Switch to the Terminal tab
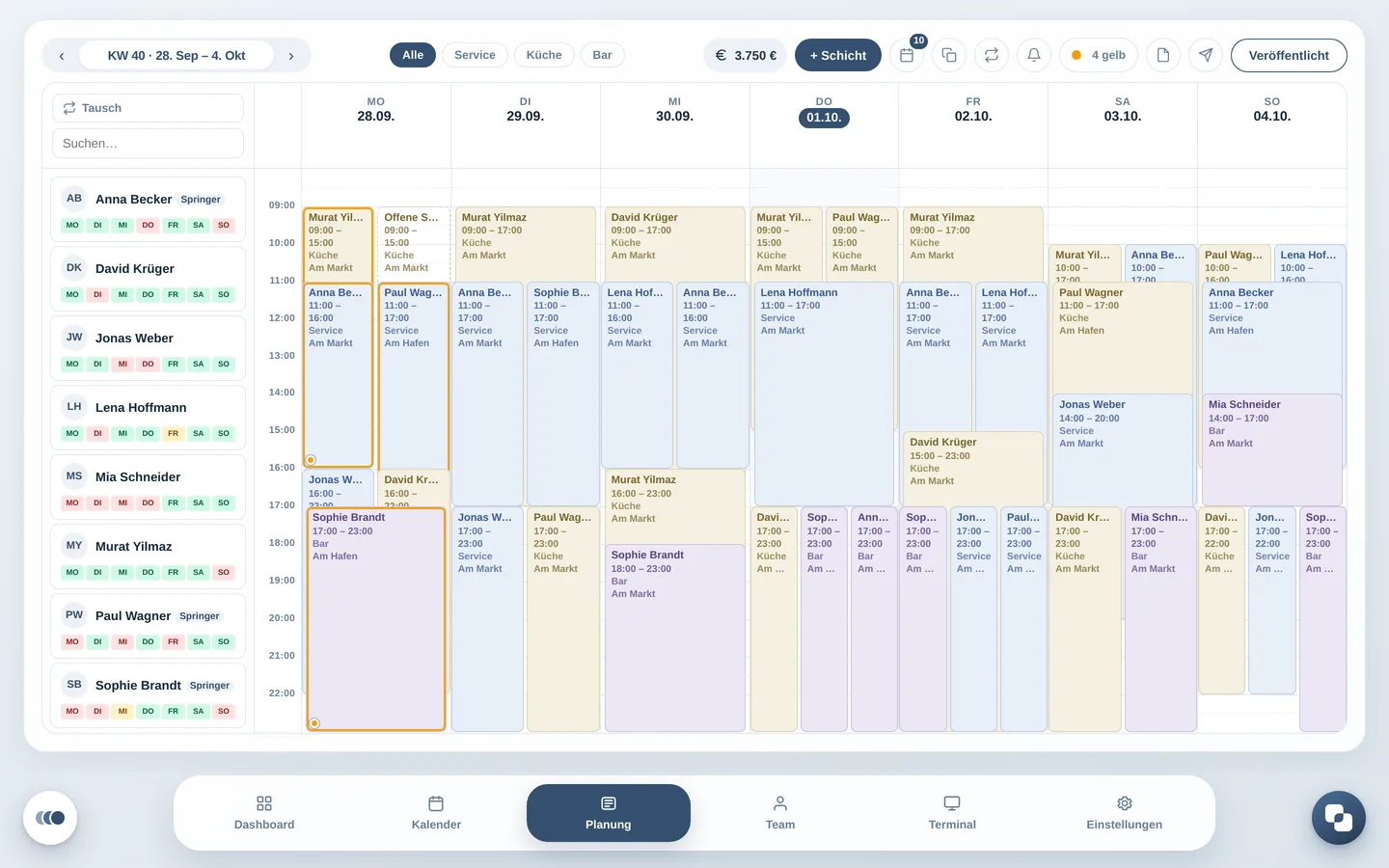1389x868 pixels. pos(952,813)
